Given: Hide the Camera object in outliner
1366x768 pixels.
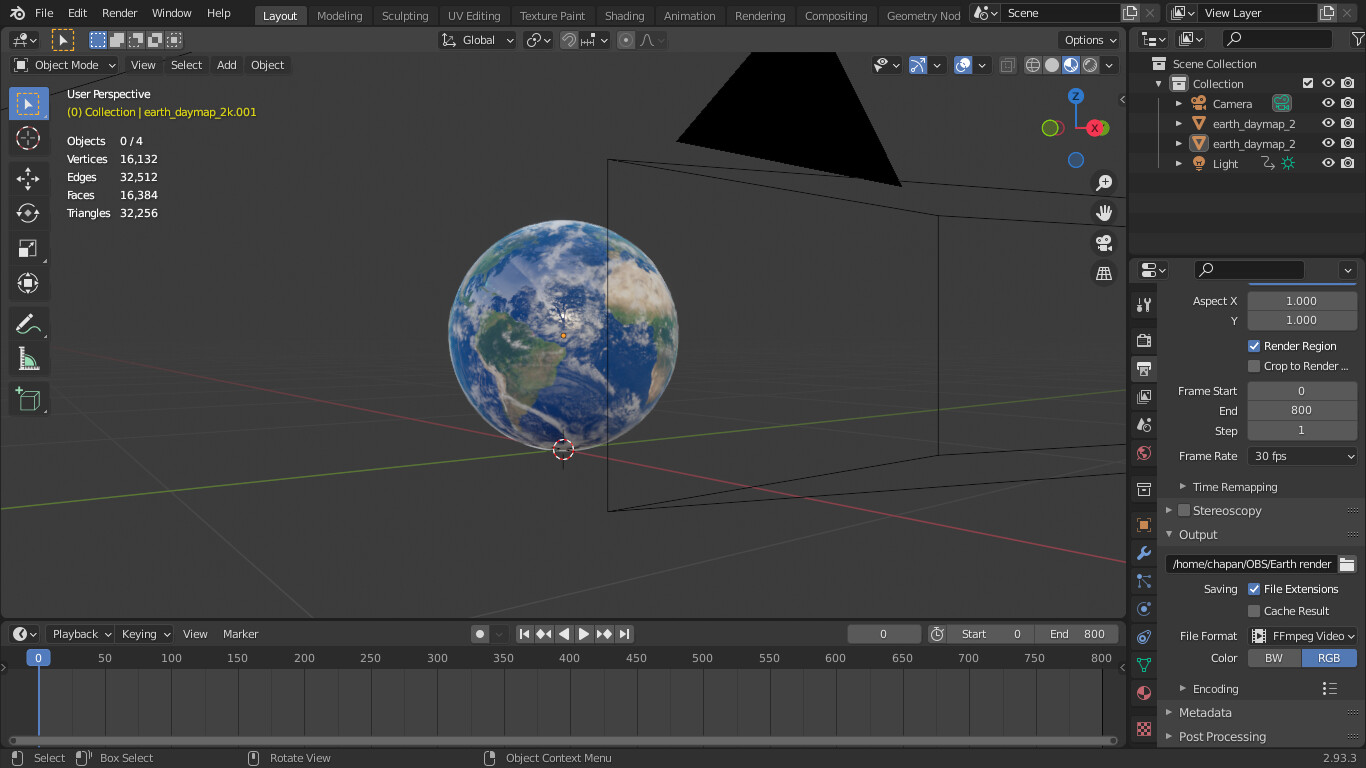Looking at the screenshot, I should coord(1328,104).
